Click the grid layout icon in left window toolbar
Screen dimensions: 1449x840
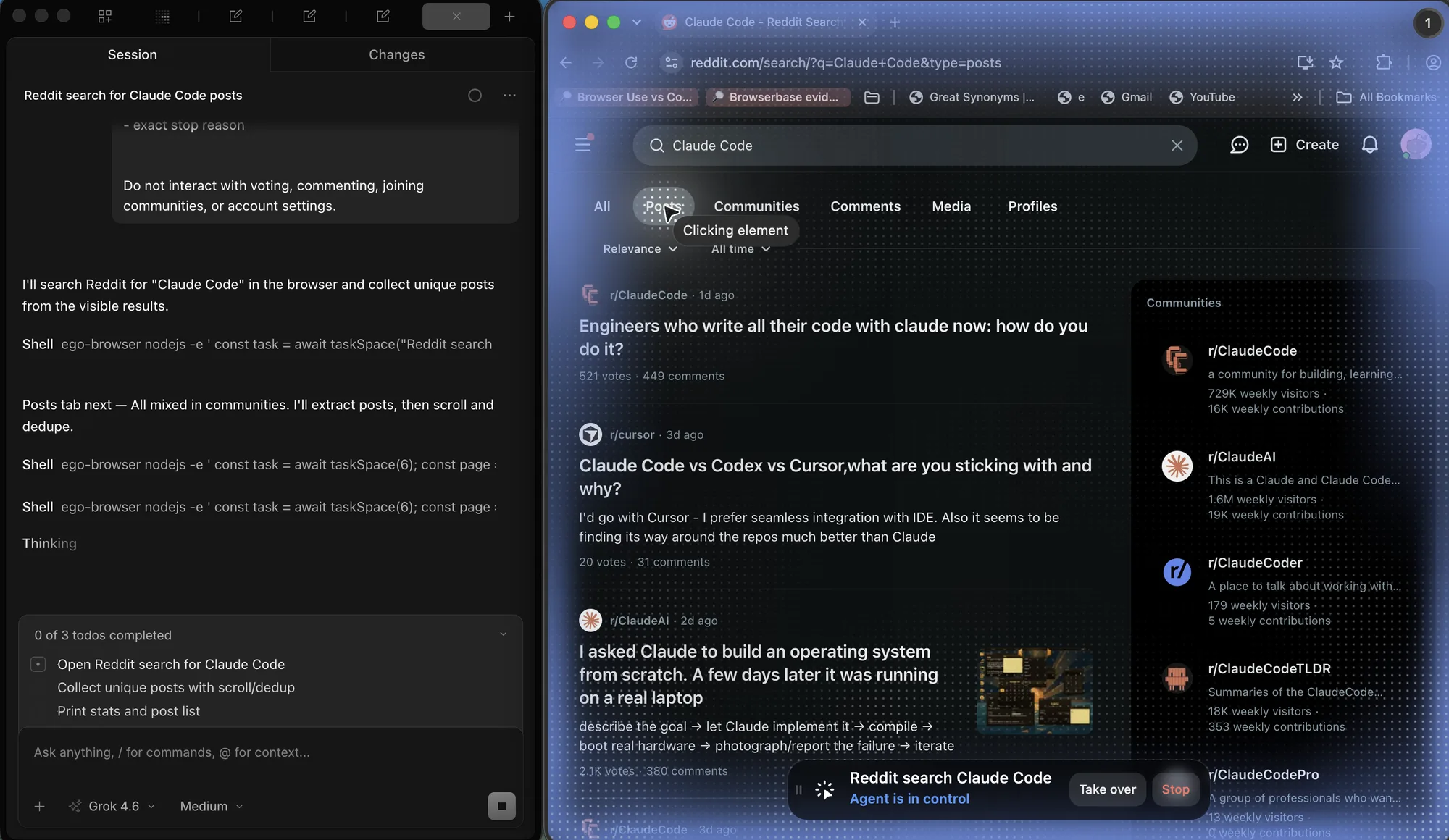click(x=105, y=16)
